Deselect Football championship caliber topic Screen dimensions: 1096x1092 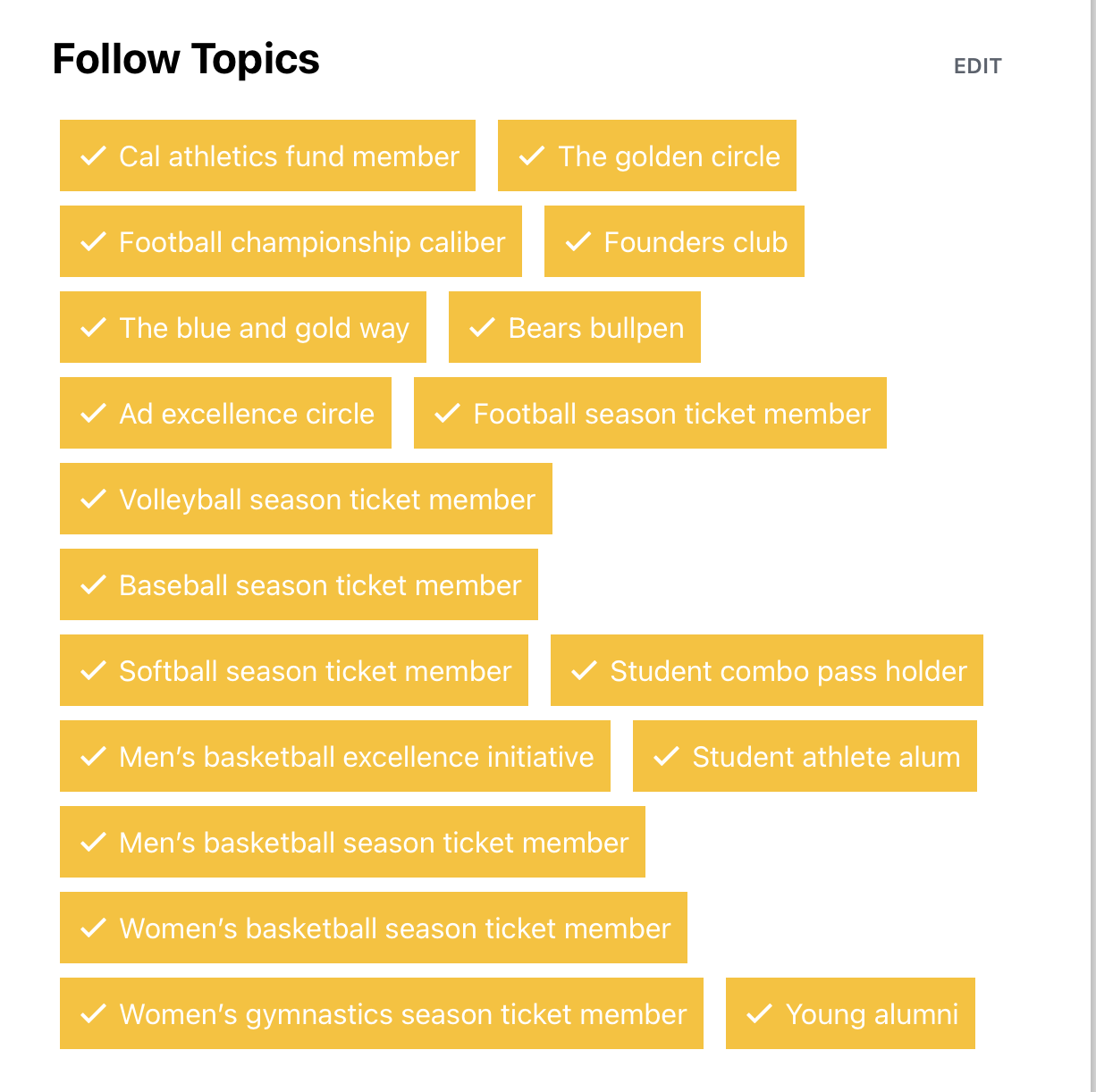291,241
